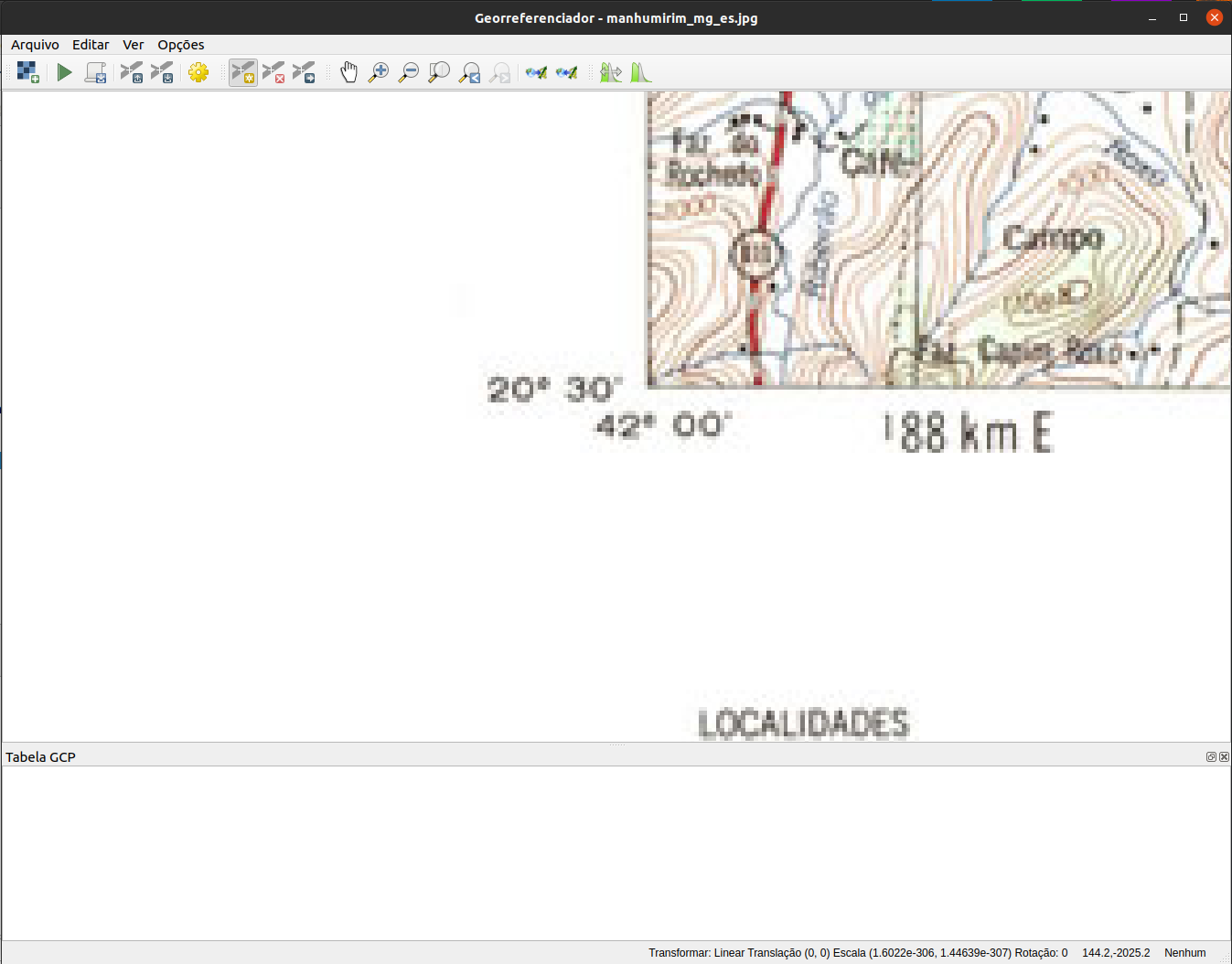
Task: Generate the GDAL script
Action: coord(96,72)
